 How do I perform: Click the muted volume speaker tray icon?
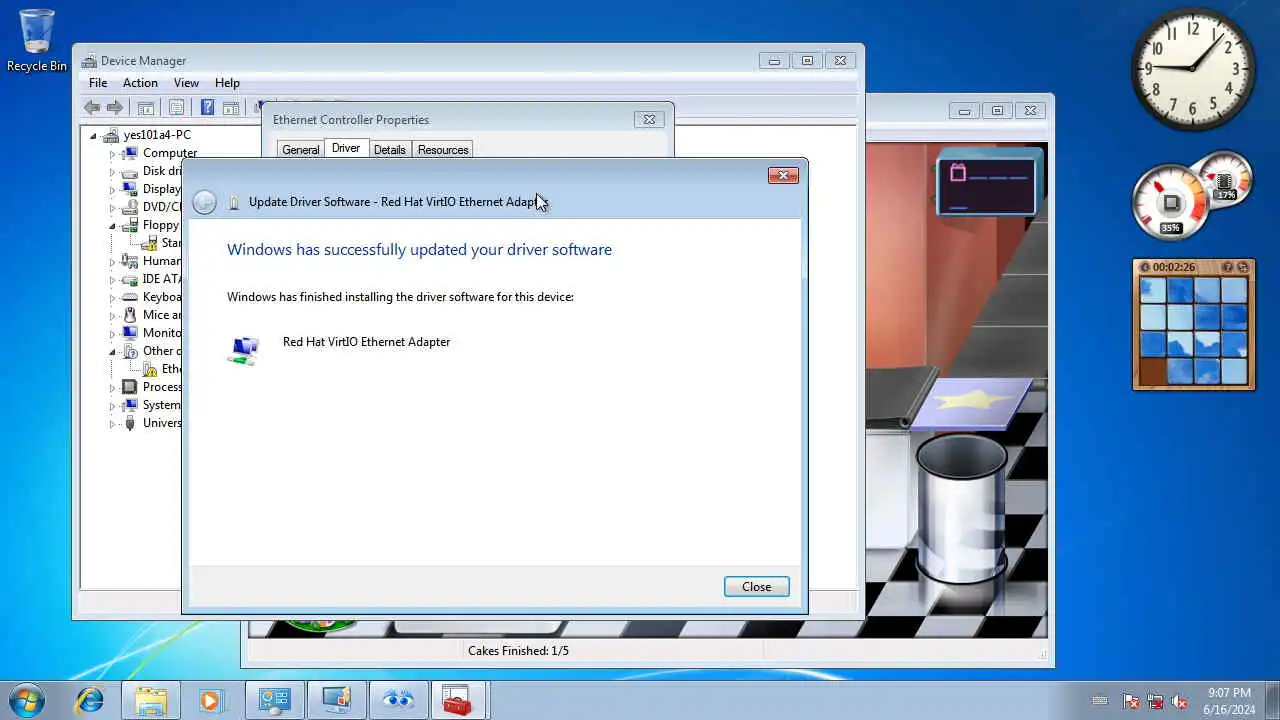point(1180,701)
